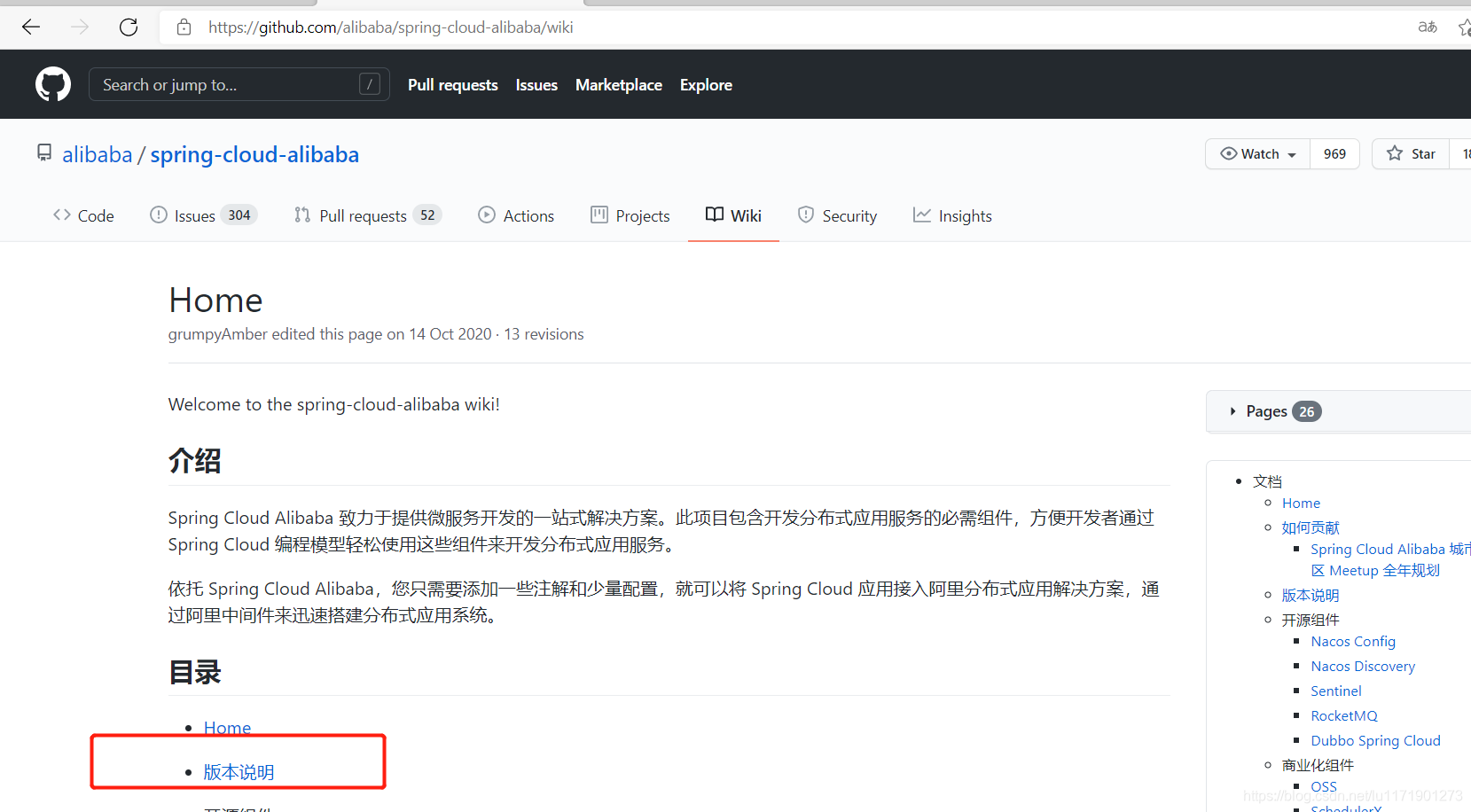Open the GitHub home via octocat logo
The image size is (1471, 812).
(x=52, y=83)
